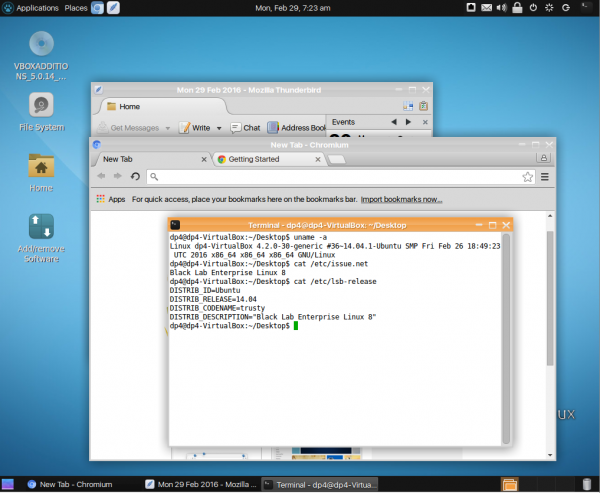Screen dimensions: 600x493
Task: Open the Chromium hamburger menu
Action: [545, 176]
